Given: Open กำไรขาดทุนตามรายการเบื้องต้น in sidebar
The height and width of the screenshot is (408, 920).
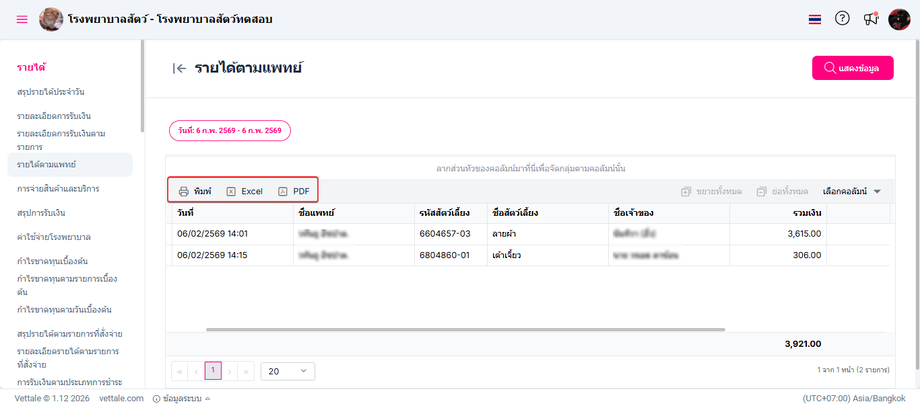Looking at the screenshot, I should click(x=67, y=285).
